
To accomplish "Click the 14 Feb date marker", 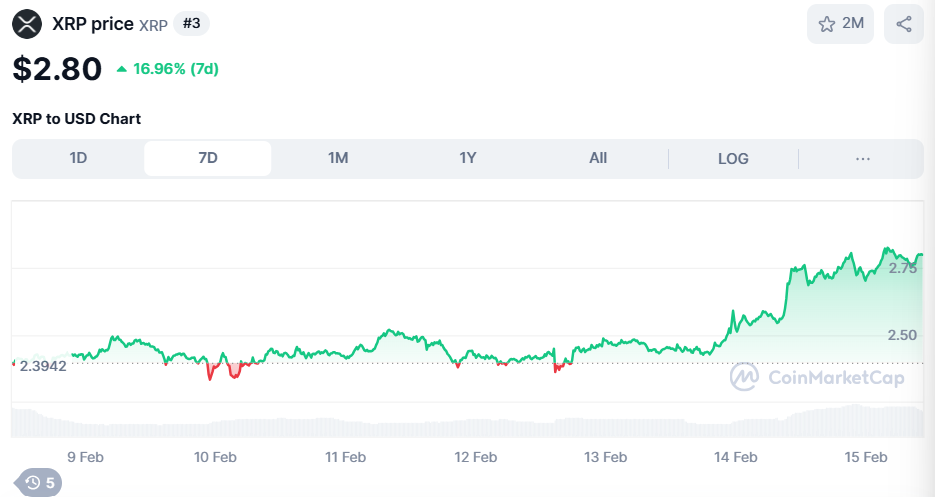I will (x=735, y=457).
